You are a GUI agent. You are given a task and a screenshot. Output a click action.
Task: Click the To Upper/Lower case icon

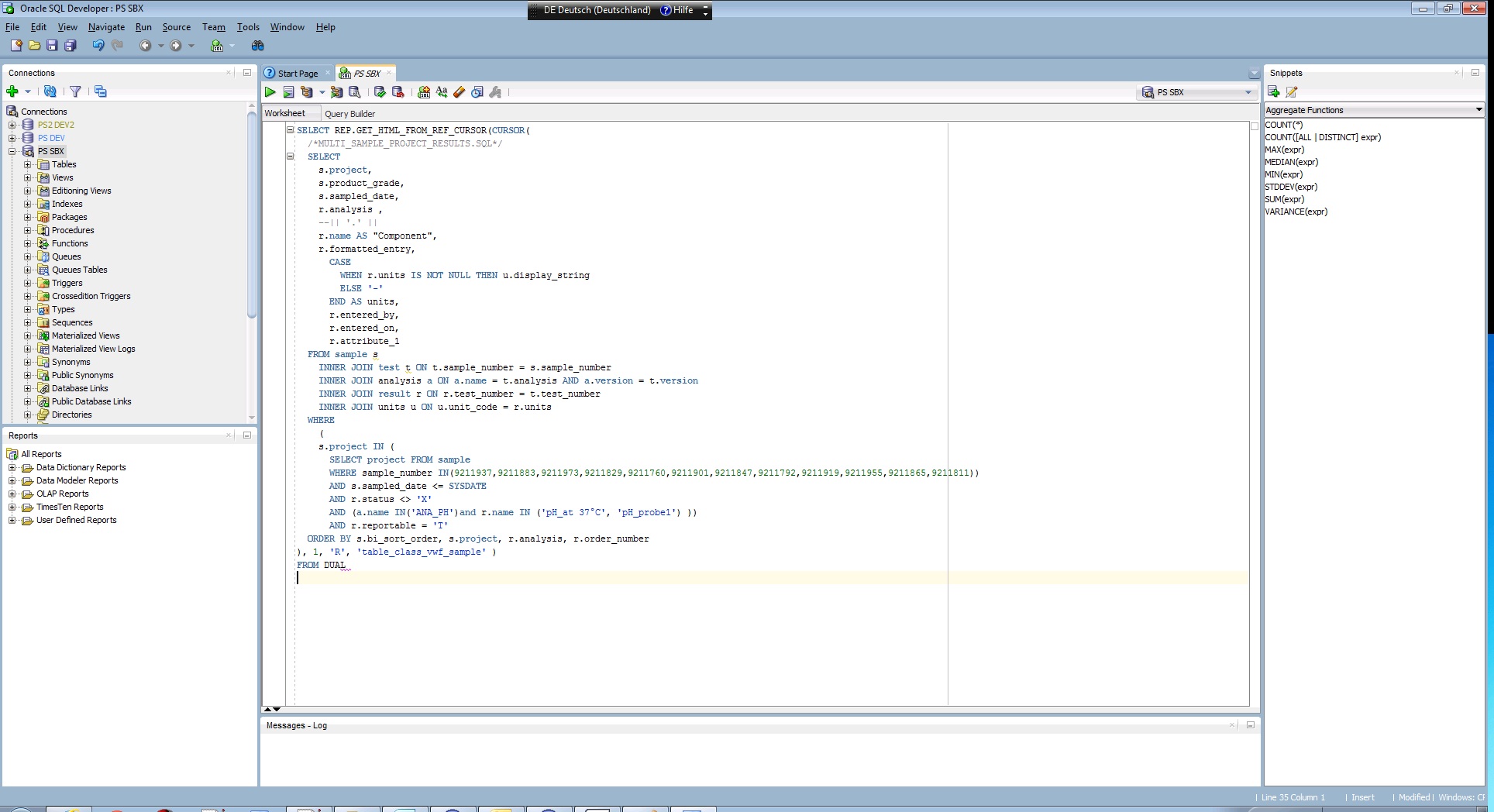point(442,92)
